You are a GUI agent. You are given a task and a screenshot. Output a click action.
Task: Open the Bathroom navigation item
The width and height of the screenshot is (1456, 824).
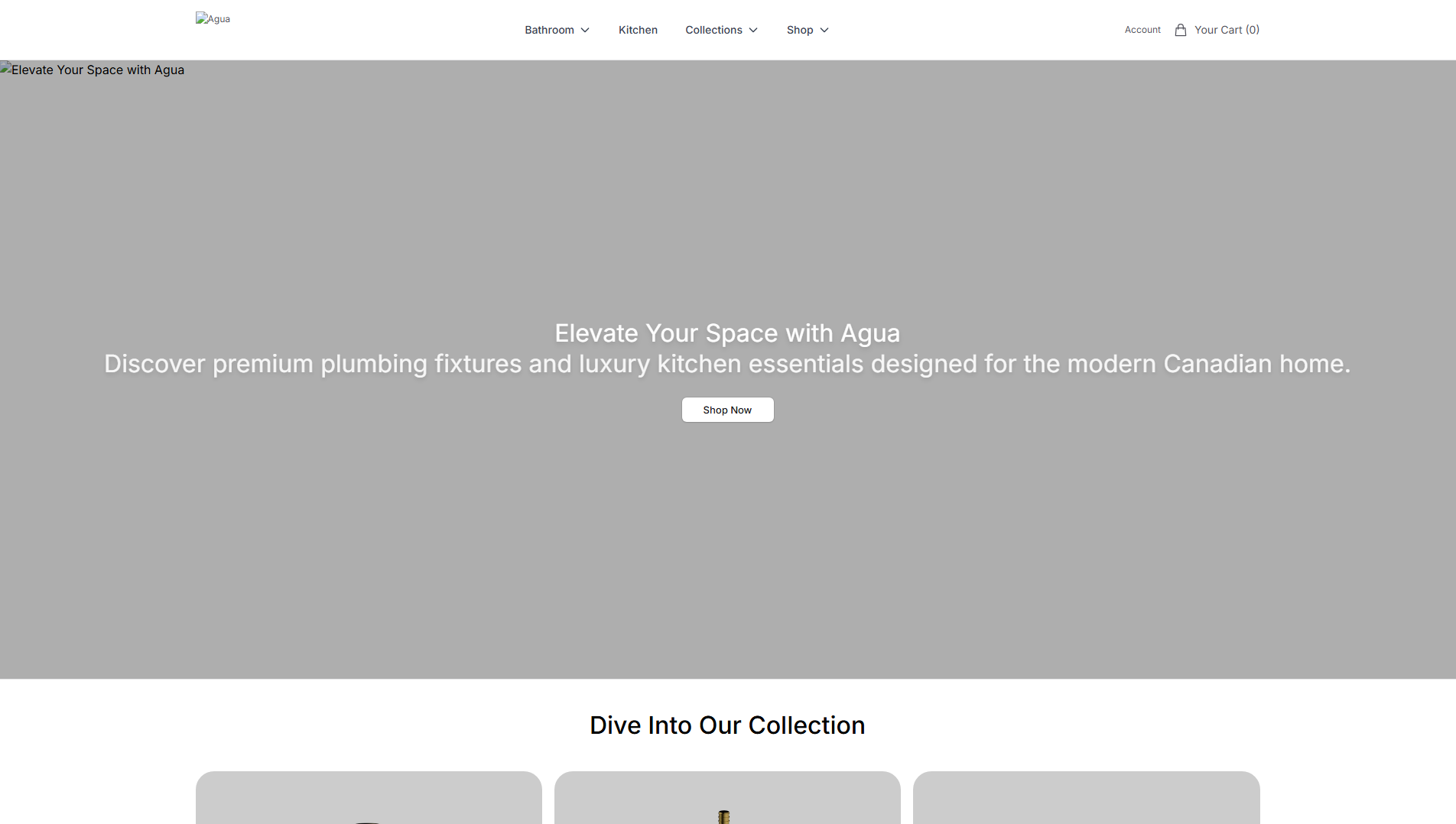pyautogui.click(x=549, y=30)
